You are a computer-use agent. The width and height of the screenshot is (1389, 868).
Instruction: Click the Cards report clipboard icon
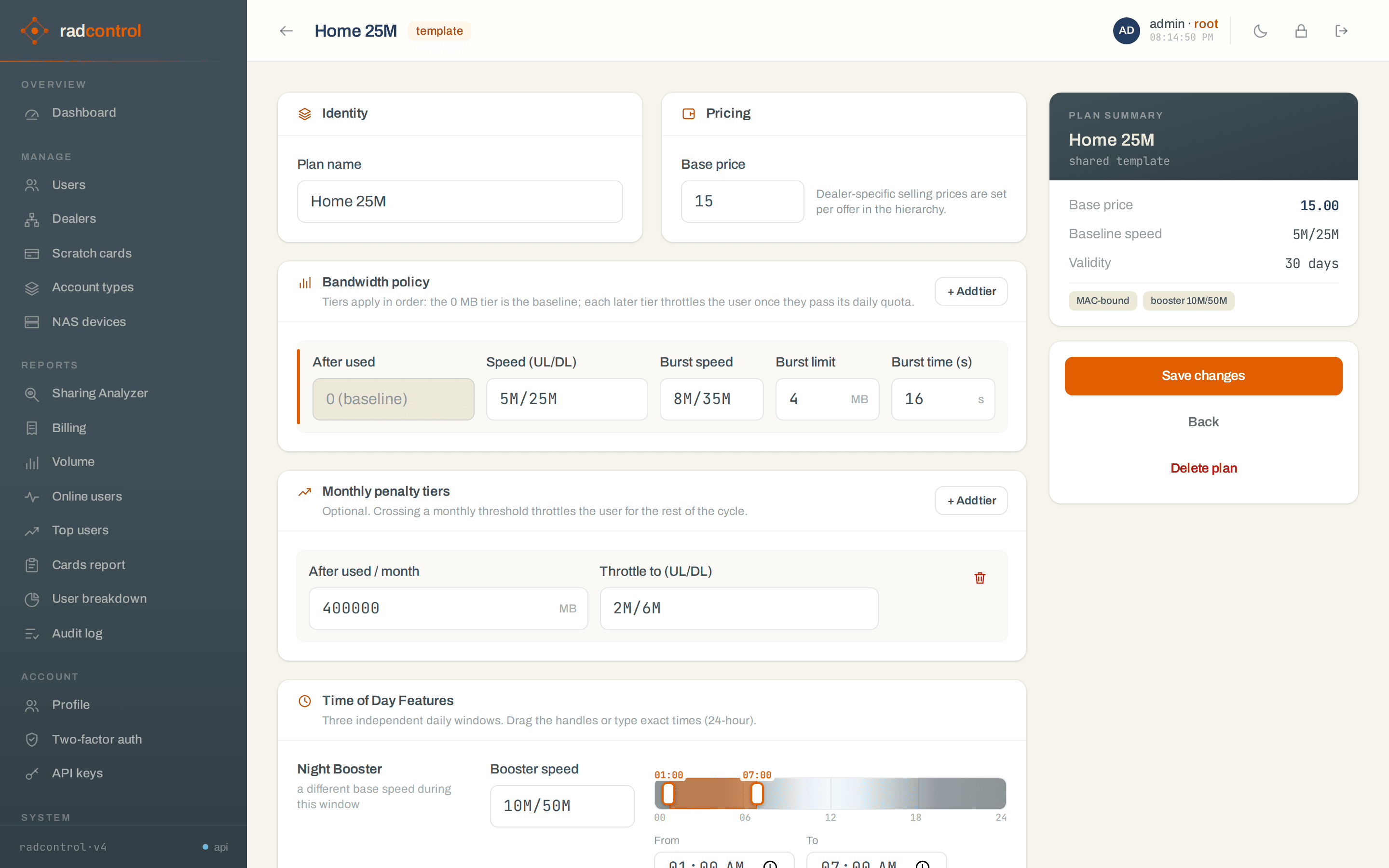click(x=32, y=566)
